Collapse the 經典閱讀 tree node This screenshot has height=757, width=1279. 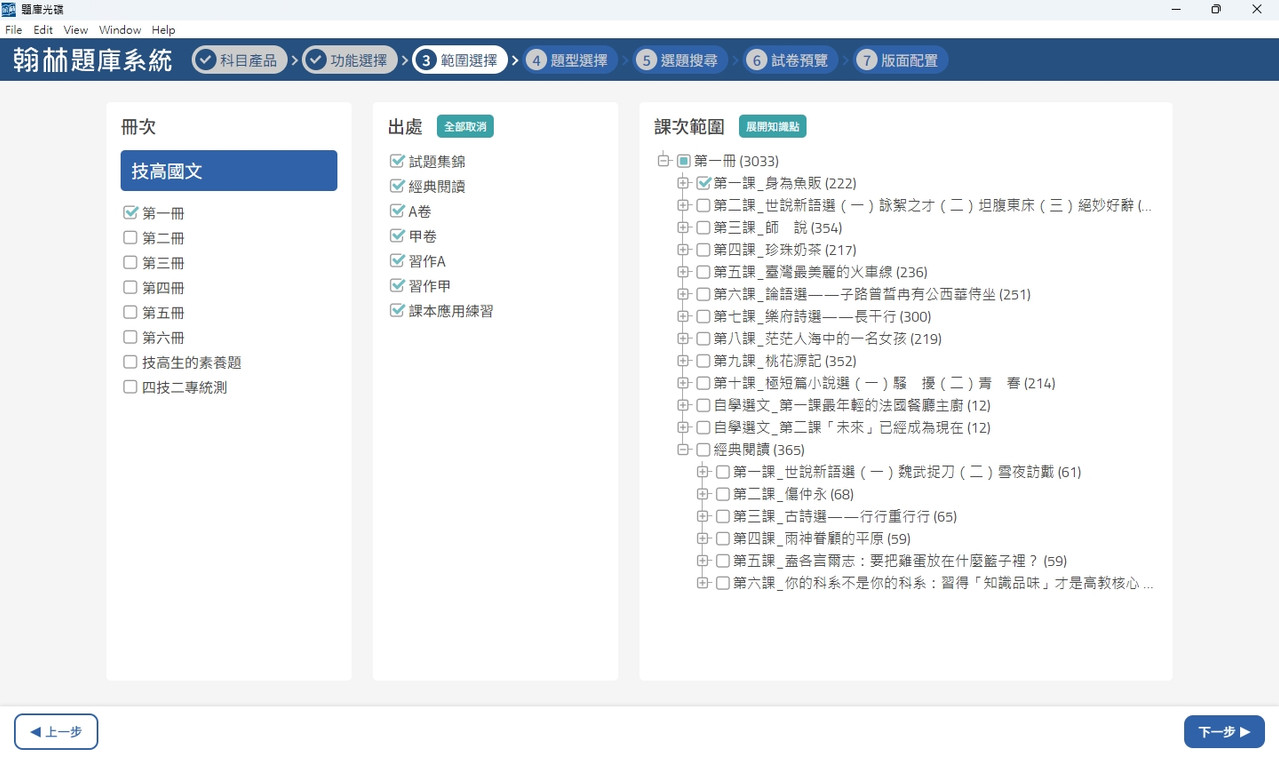pos(683,449)
